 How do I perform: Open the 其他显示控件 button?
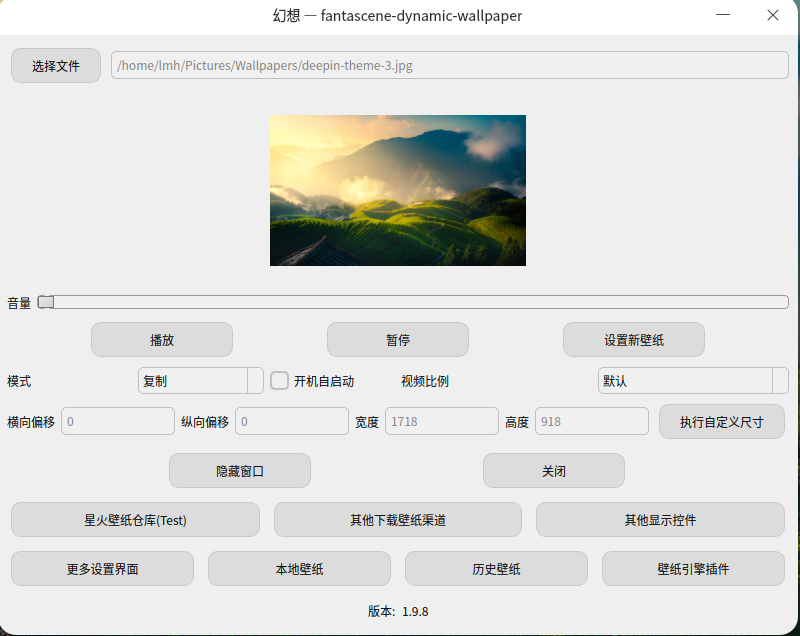pyautogui.click(x=660, y=520)
